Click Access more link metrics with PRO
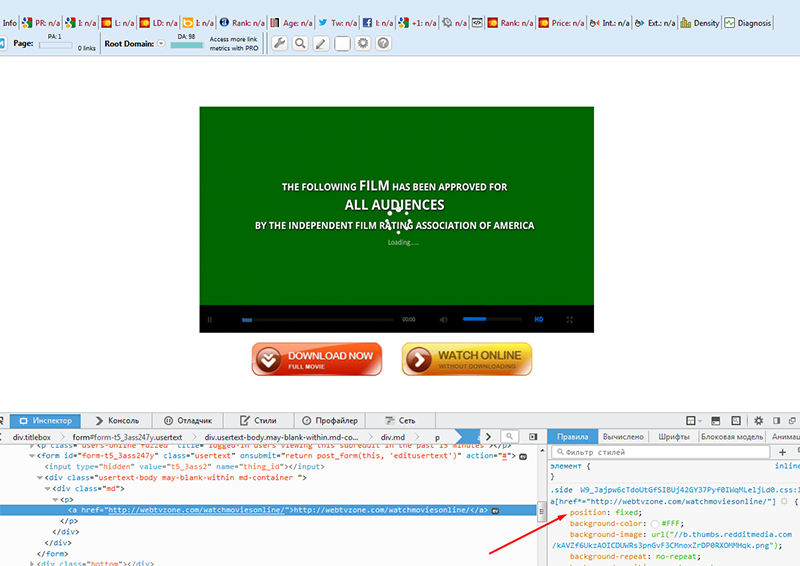 tap(234, 44)
